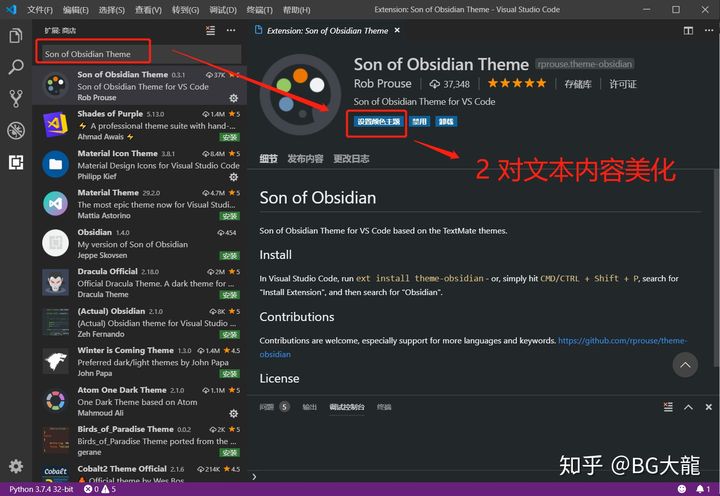Open the 转到(G) menu

186,10
